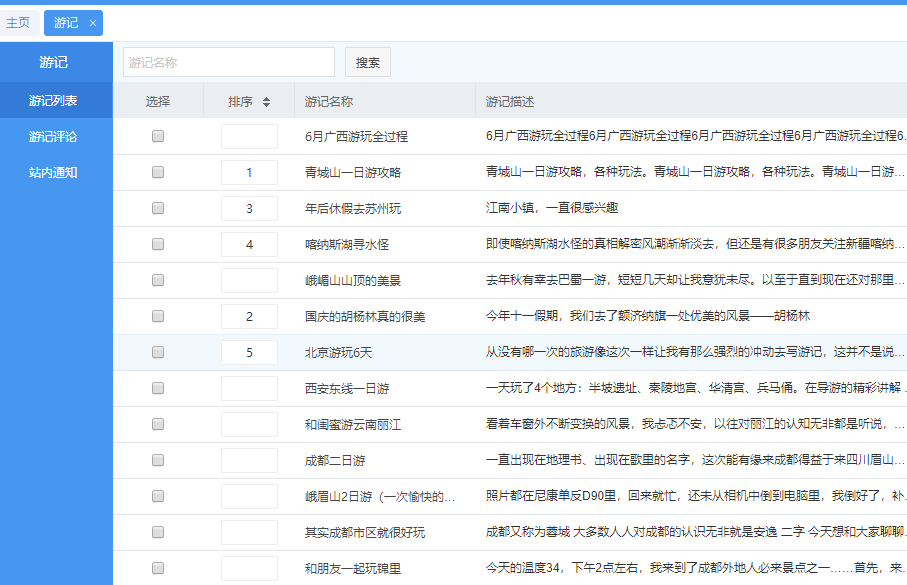Expand the 游记 sidebar header

tap(54, 62)
